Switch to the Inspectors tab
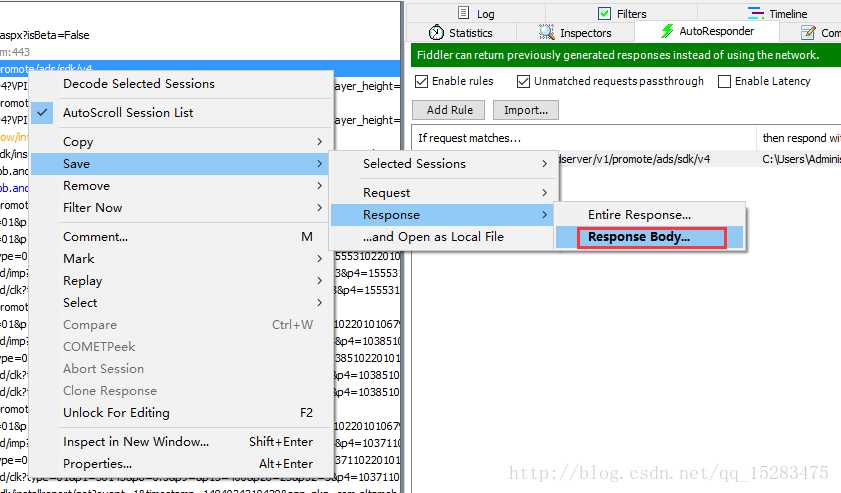 [x=576, y=33]
